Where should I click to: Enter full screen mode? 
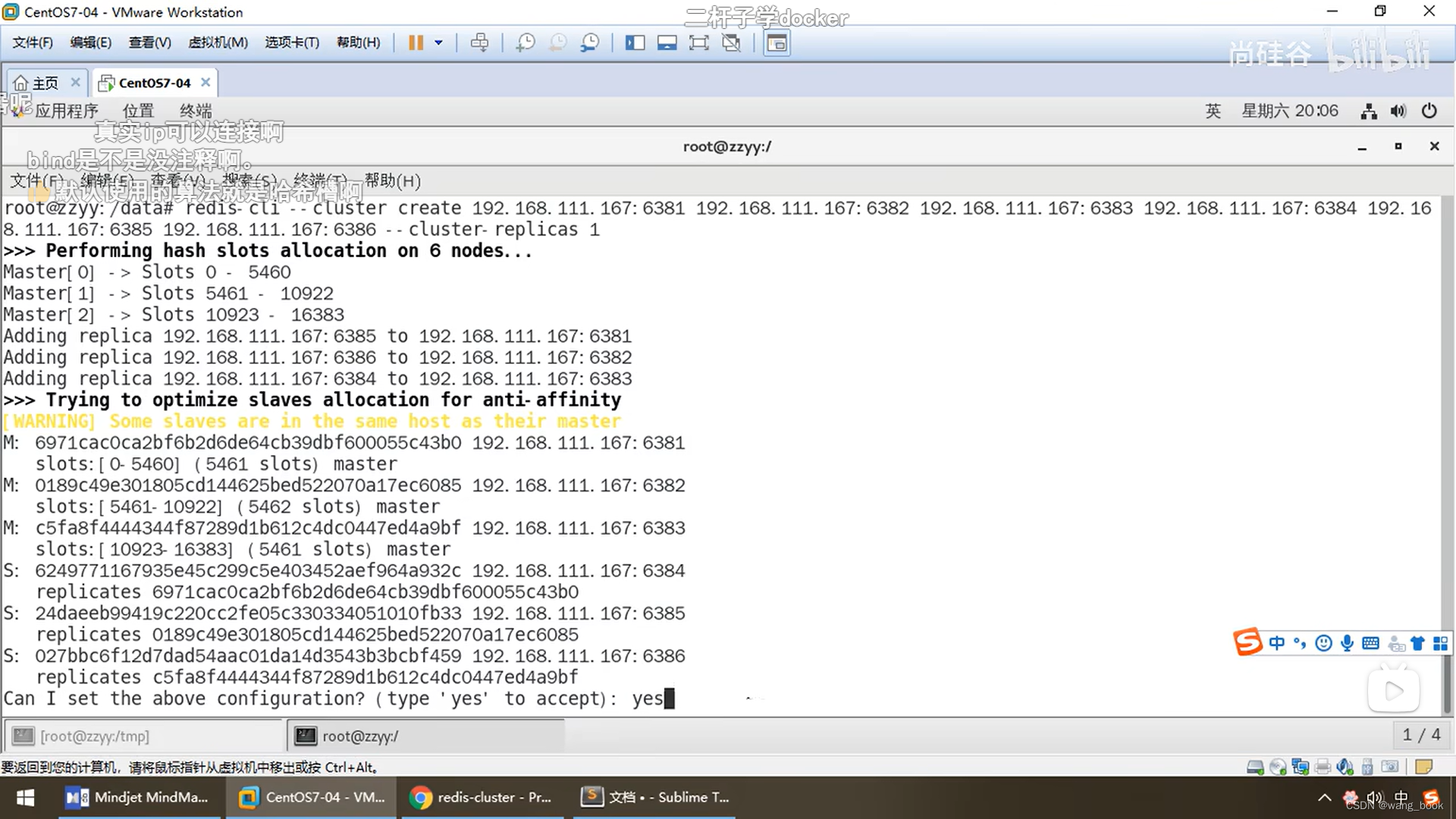[x=698, y=42]
